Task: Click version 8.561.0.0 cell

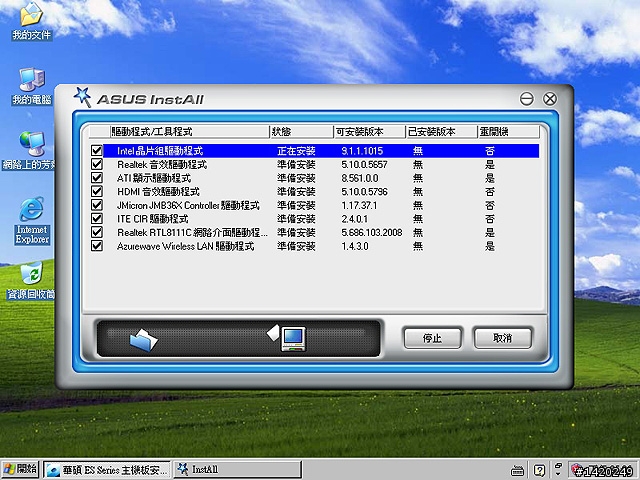Action: point(360,178)
